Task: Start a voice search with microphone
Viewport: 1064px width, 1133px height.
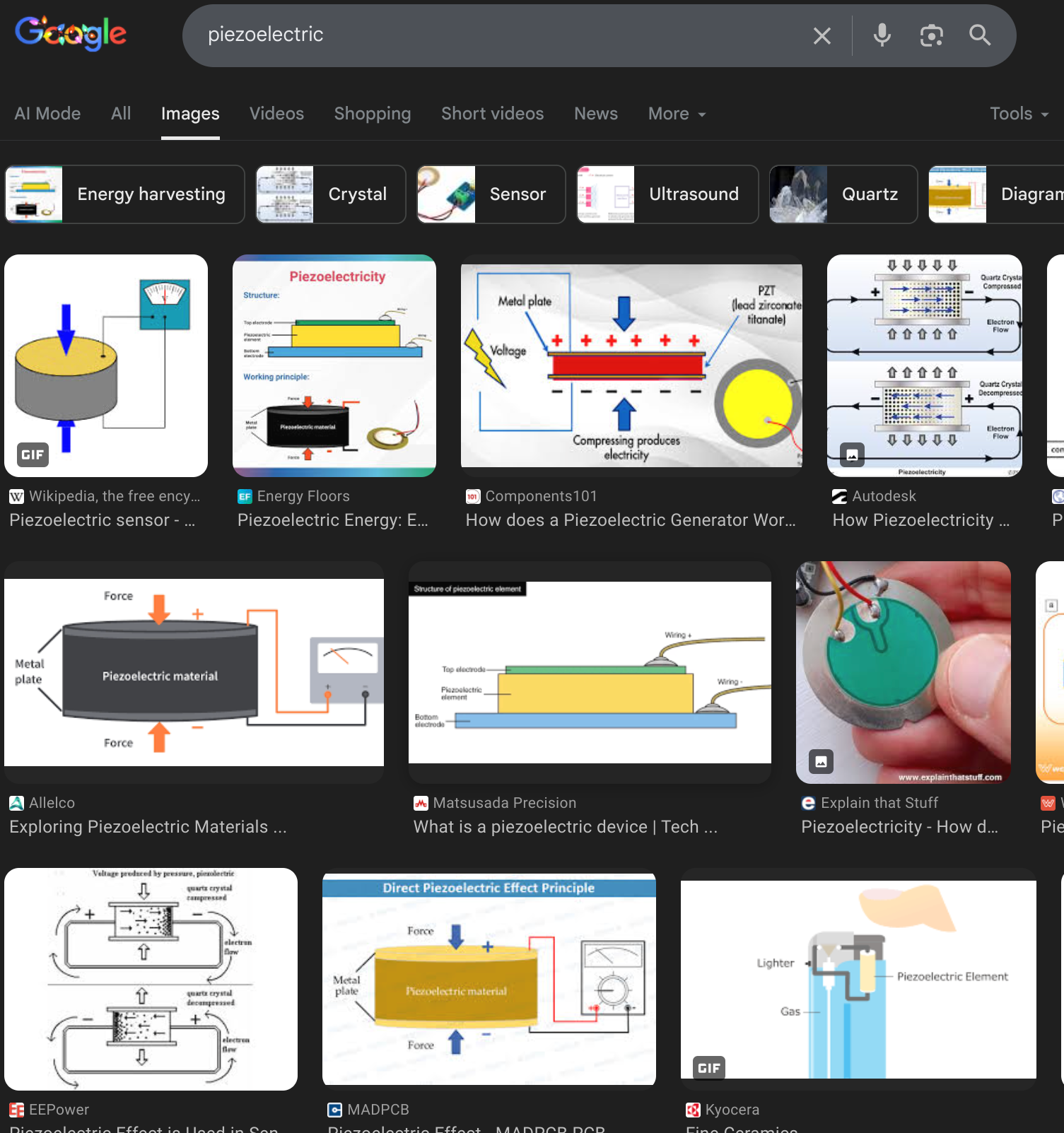Action: pos(882,35)
